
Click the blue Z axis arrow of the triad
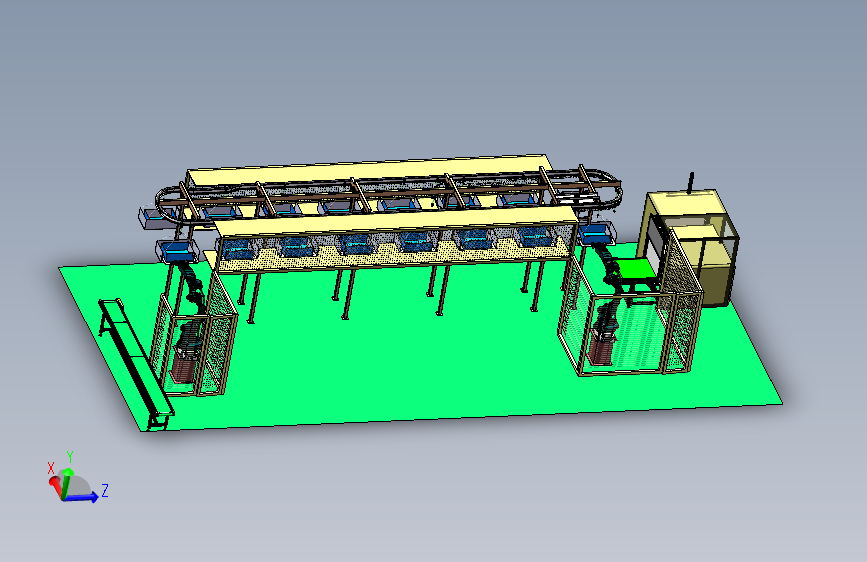[x=83, y=497]
